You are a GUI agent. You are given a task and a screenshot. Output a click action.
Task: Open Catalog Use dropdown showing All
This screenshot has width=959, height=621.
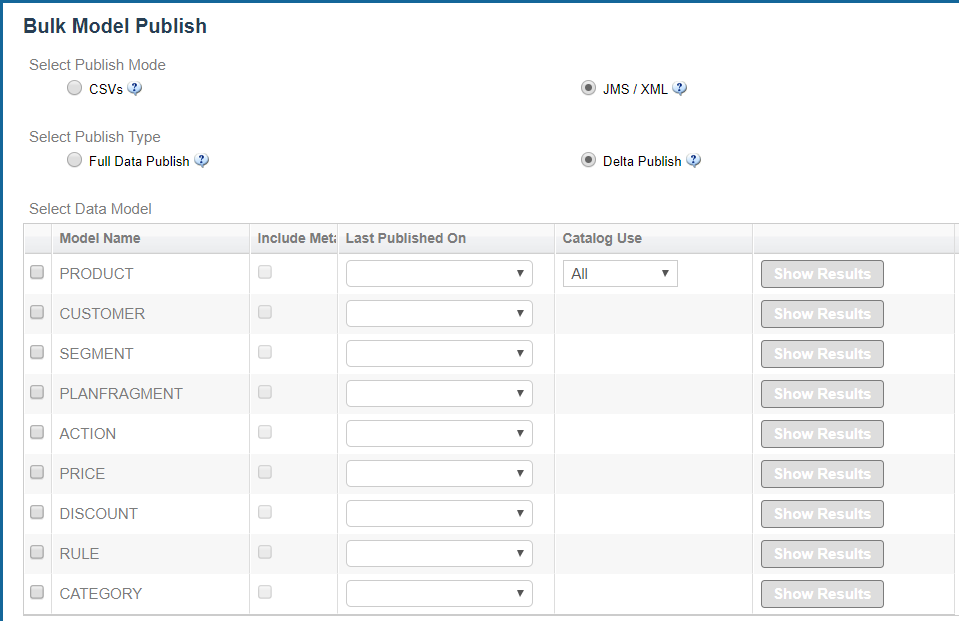(620, 273)
